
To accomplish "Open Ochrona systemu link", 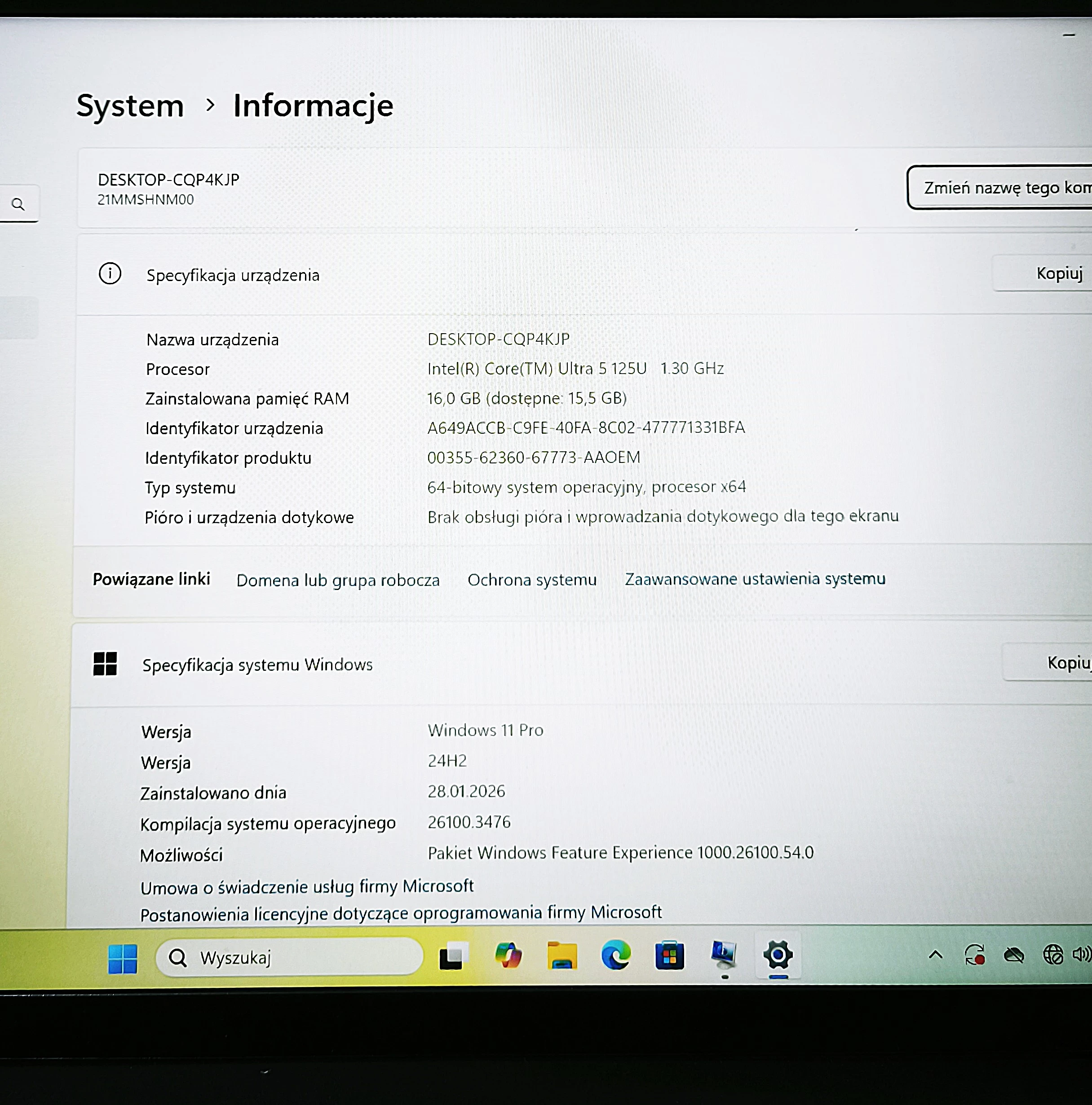I will coord(532,579).
